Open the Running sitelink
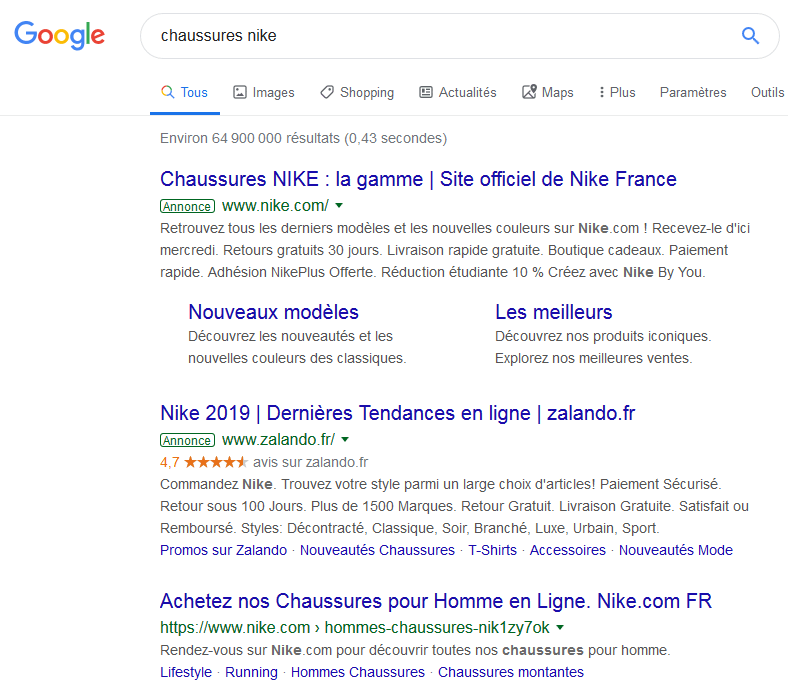Screen dimensions: 788x685 251,672
